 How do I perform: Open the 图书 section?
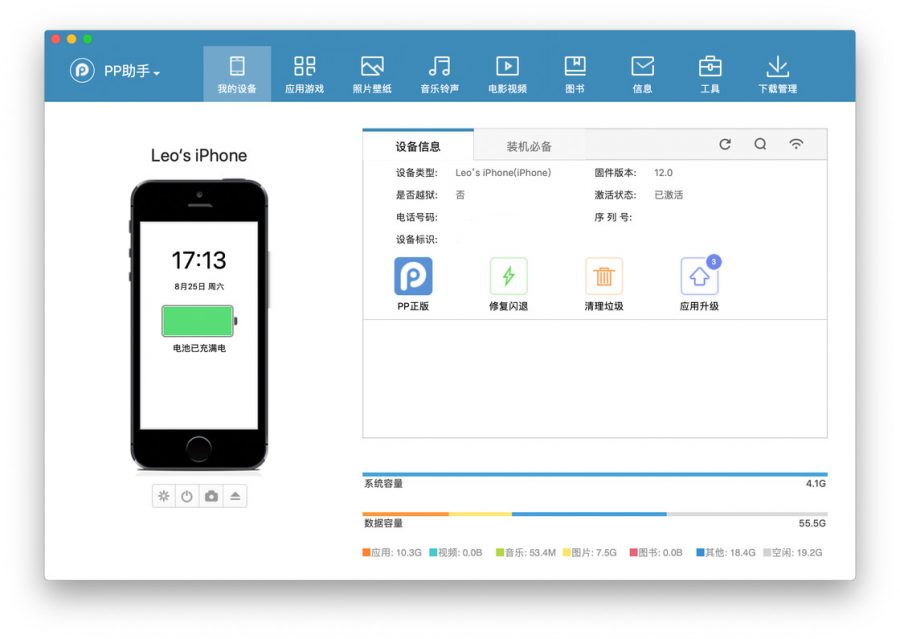(x=575, y=74)
